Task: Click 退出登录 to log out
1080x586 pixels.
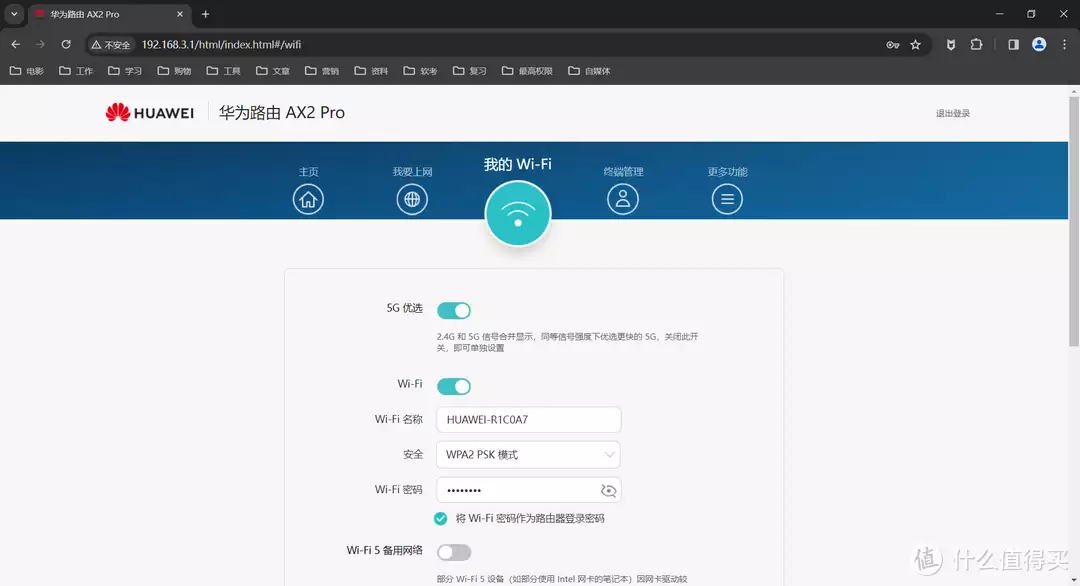Action: pos(952,113)
